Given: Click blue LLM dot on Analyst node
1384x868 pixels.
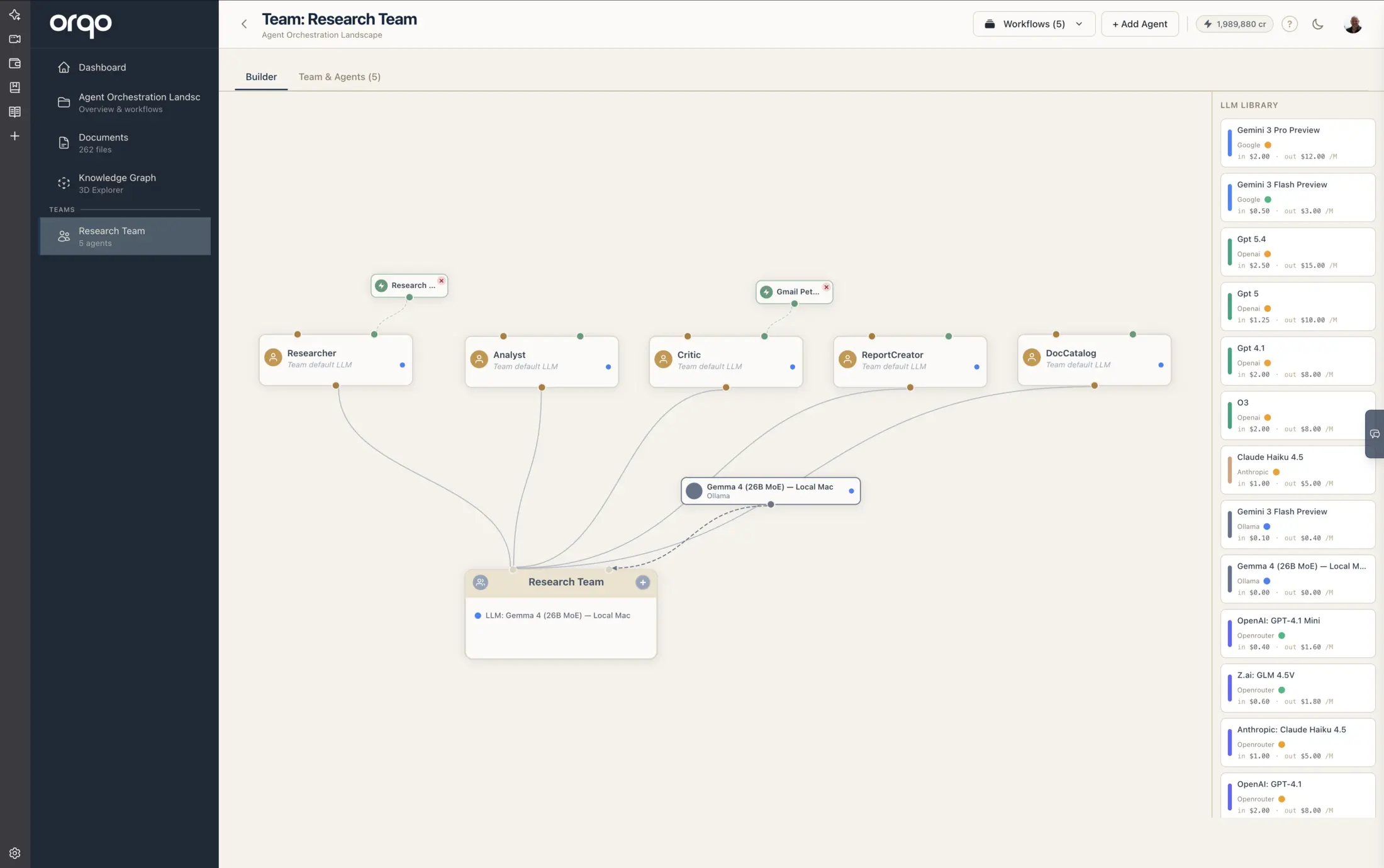Looking at the screenshot, I should [x=608, y=367].
